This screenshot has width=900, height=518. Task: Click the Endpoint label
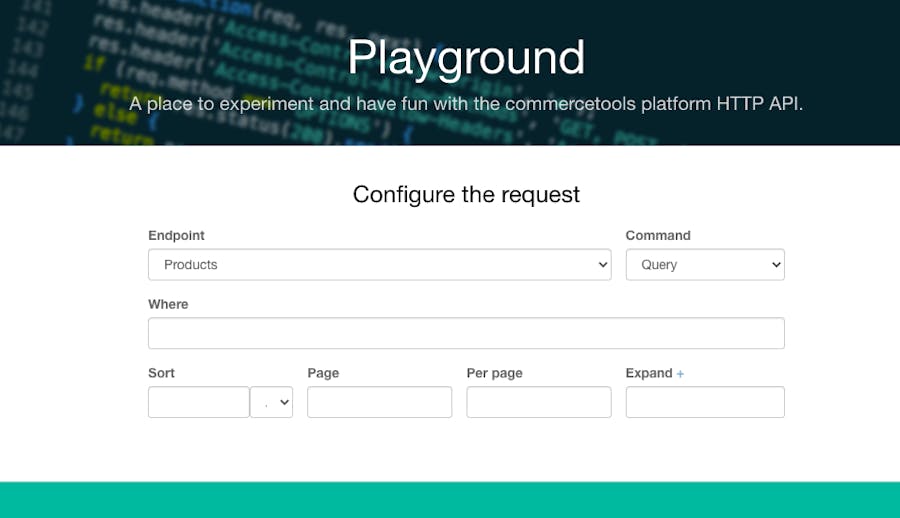coord(176,235)
